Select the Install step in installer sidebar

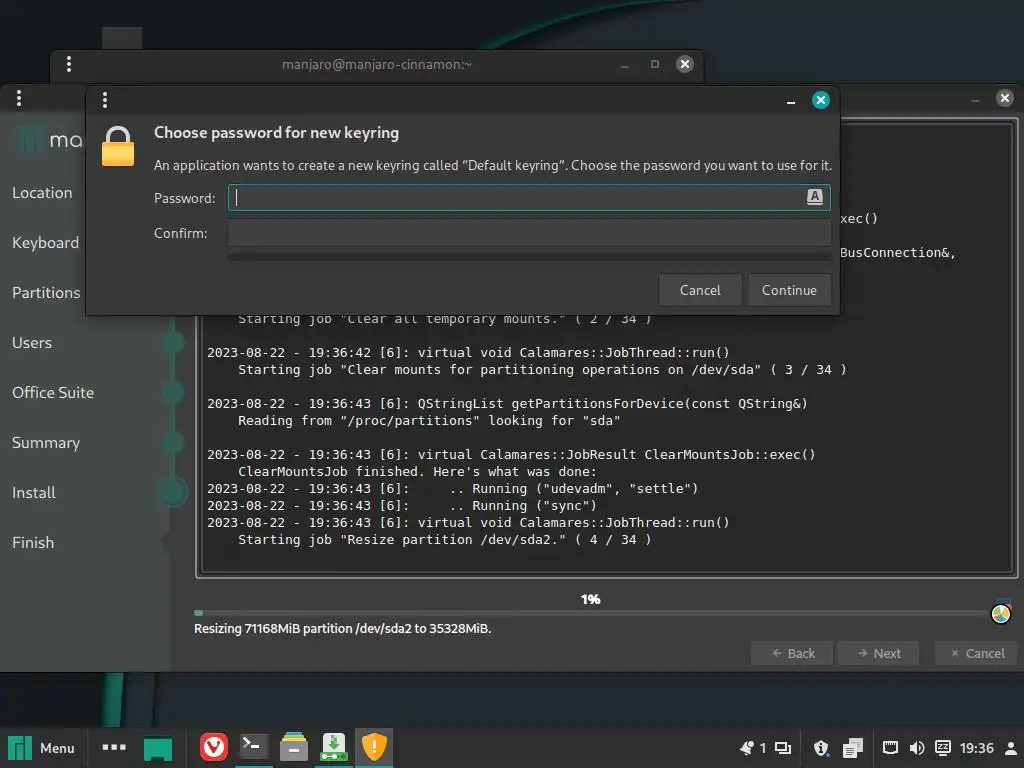tap(34, 492)
